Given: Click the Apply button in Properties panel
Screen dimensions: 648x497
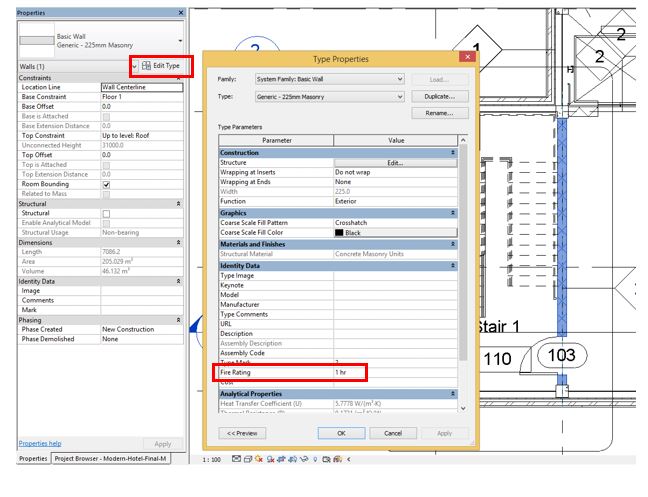Looking at the screenshot, I should (163, 444).
